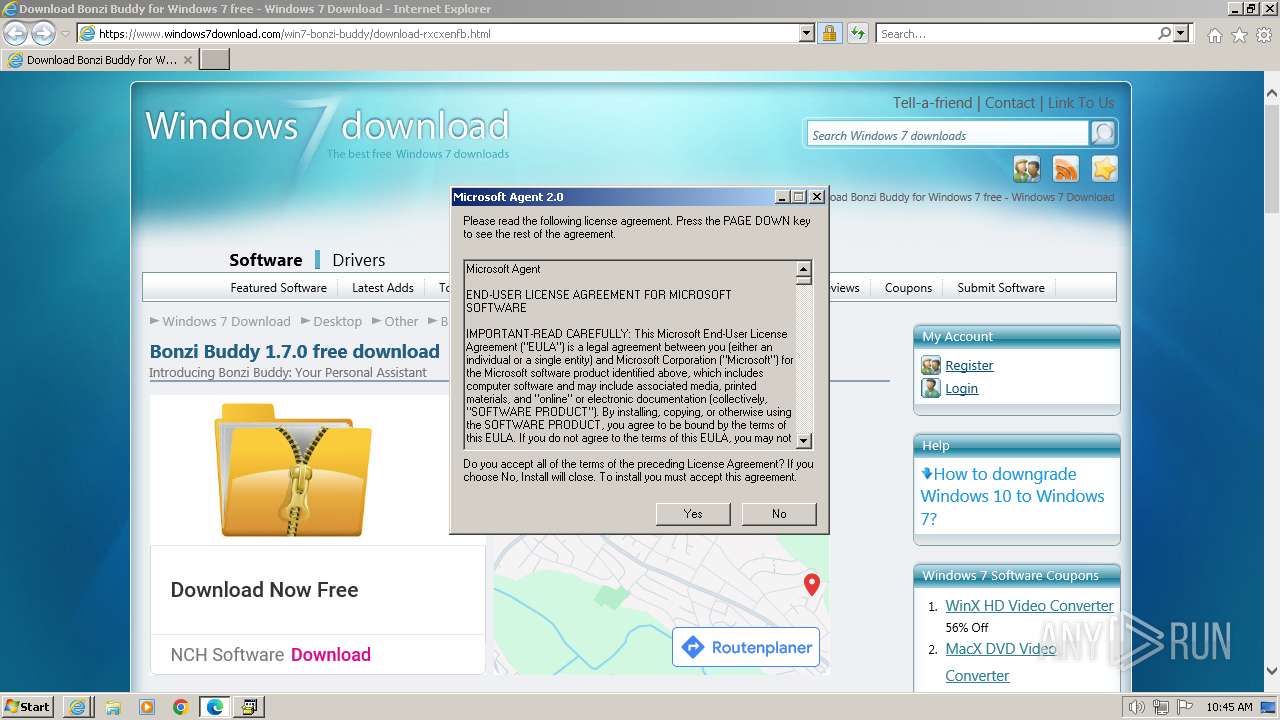The width and height of the screenshot is (1280, 720).
Task: Click the Login link
Action: (961, 389)
